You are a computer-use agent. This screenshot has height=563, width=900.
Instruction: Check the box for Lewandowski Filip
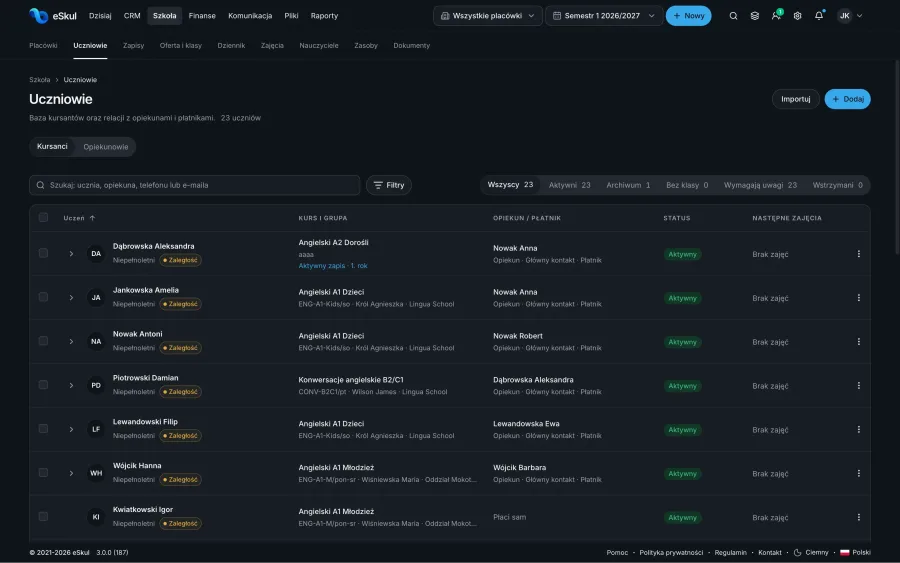point(43,429)
